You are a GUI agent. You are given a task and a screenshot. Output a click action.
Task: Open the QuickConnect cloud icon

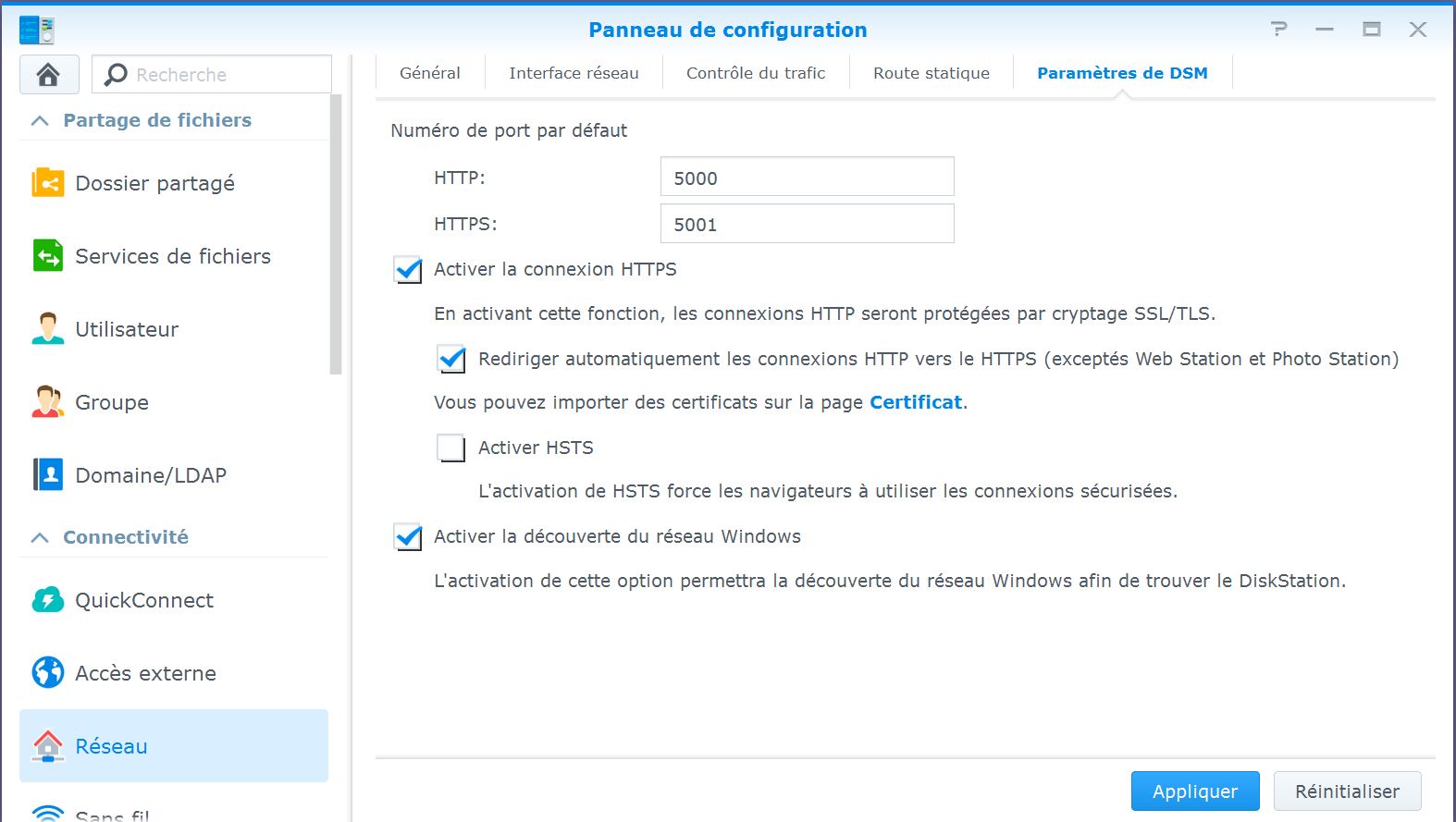point(48,600)
